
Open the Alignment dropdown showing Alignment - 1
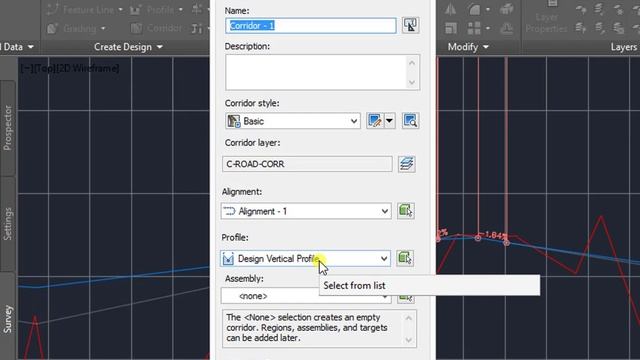(306, 211)
